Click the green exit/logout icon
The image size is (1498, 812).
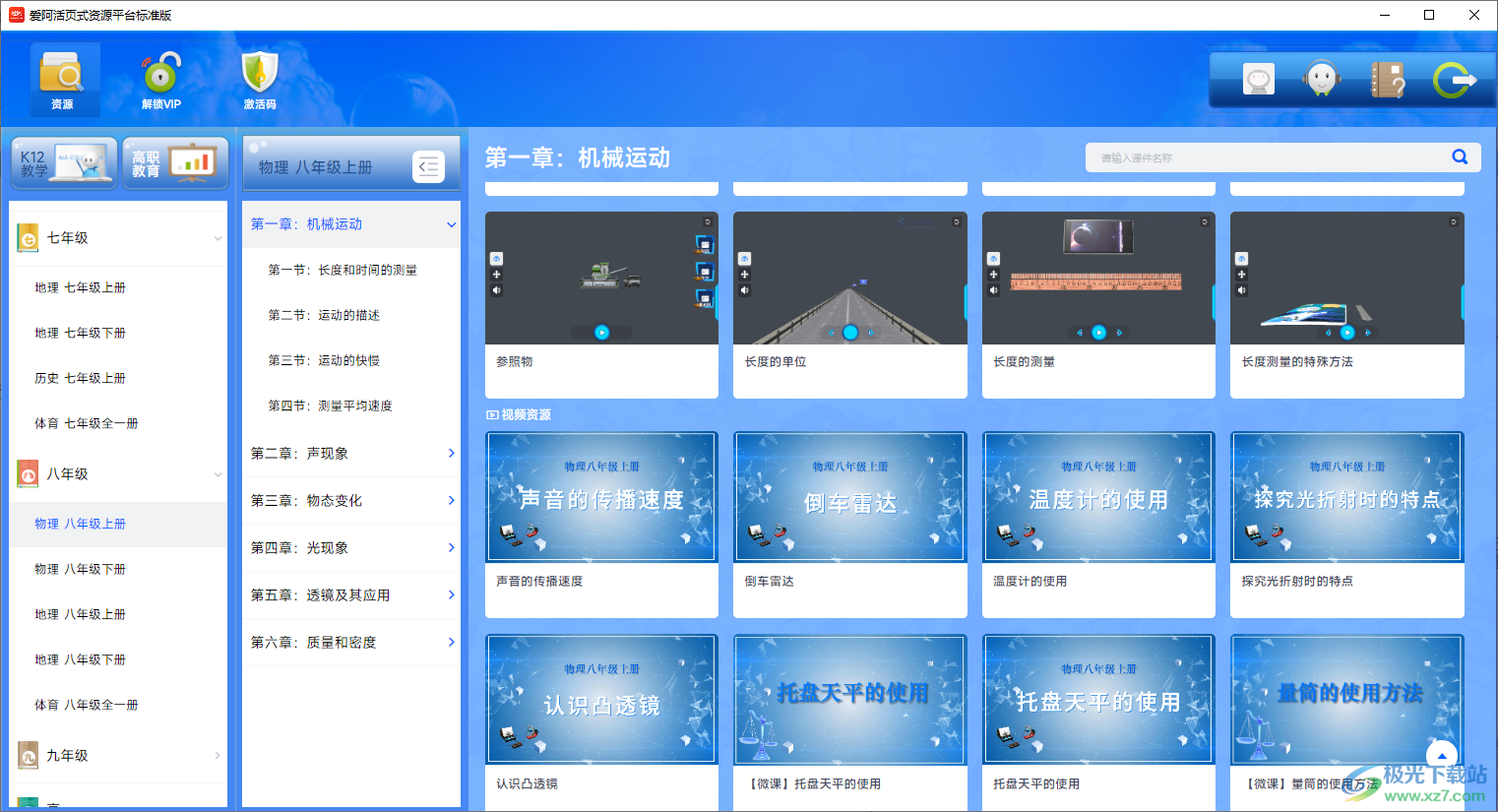1457,79
